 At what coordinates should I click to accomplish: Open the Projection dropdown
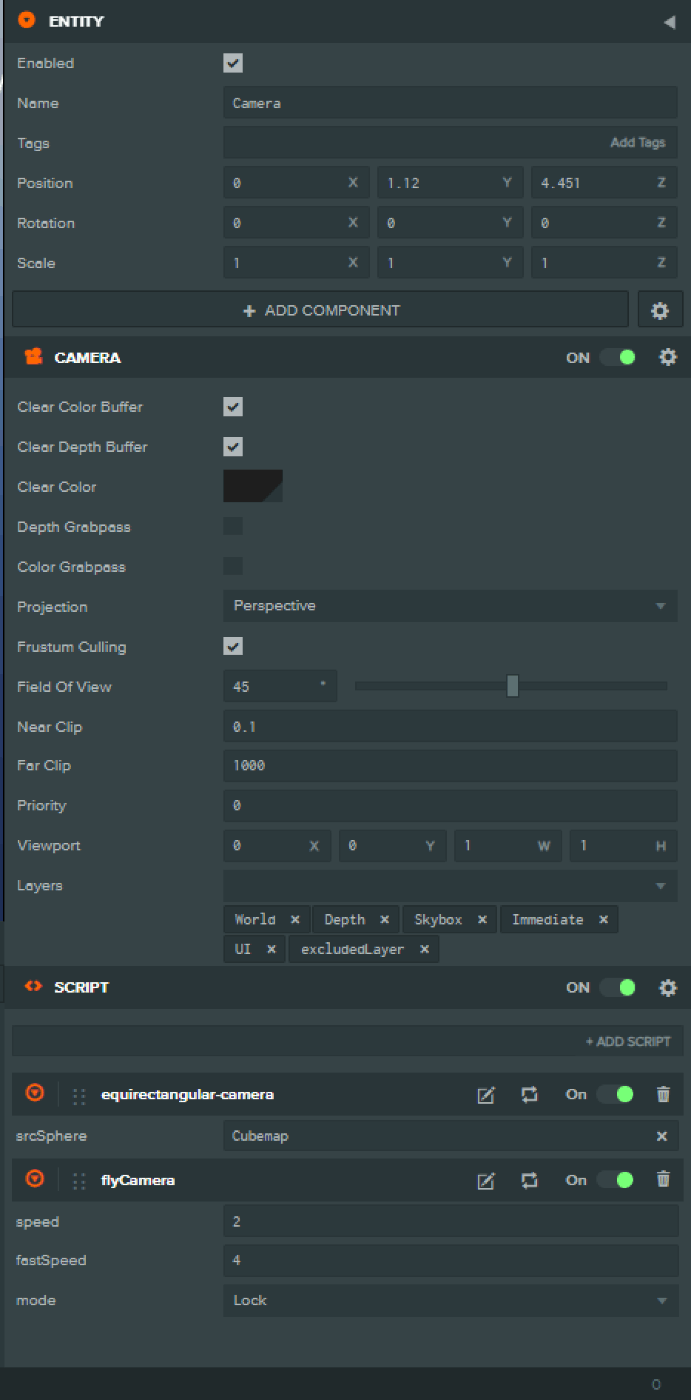tap(450, 606)
